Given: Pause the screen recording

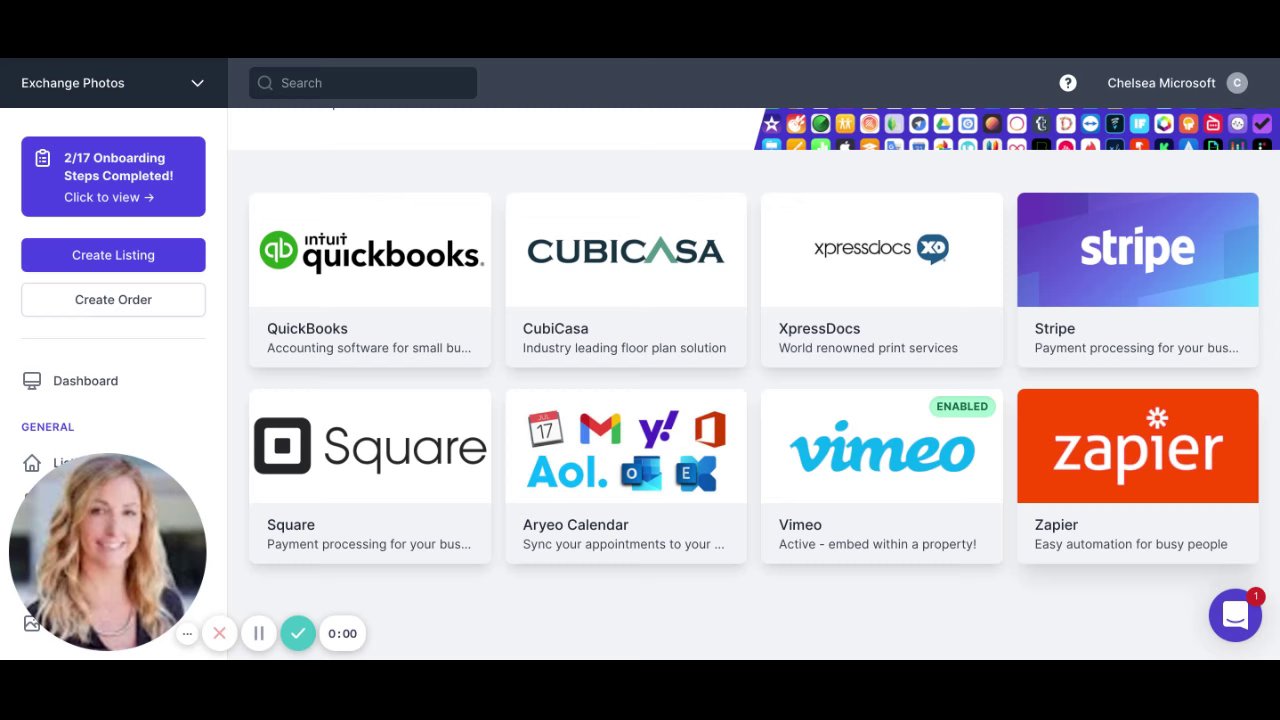Looking at the screenshot, I should pos(258,633).
